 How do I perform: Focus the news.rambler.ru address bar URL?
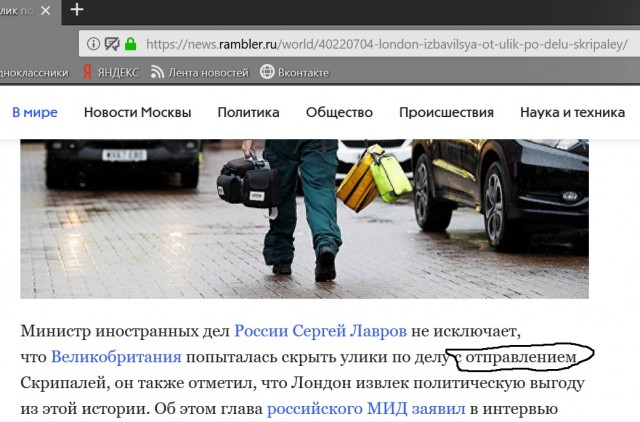click(387, 44)
